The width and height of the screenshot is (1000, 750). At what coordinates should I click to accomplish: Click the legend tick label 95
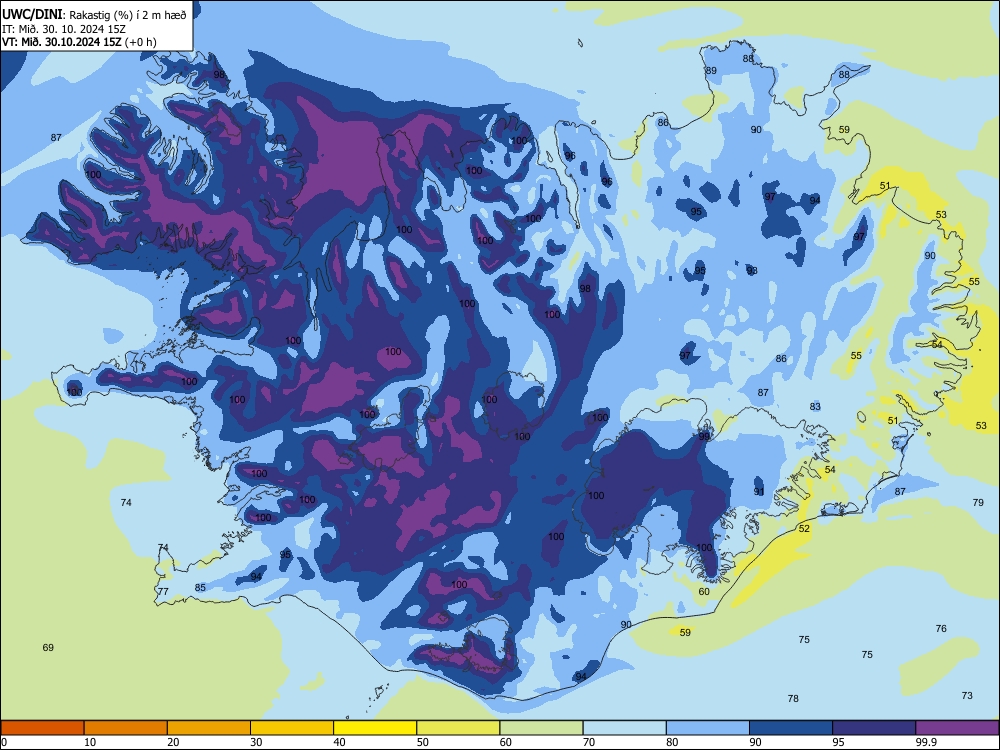[x=839, y=742]
